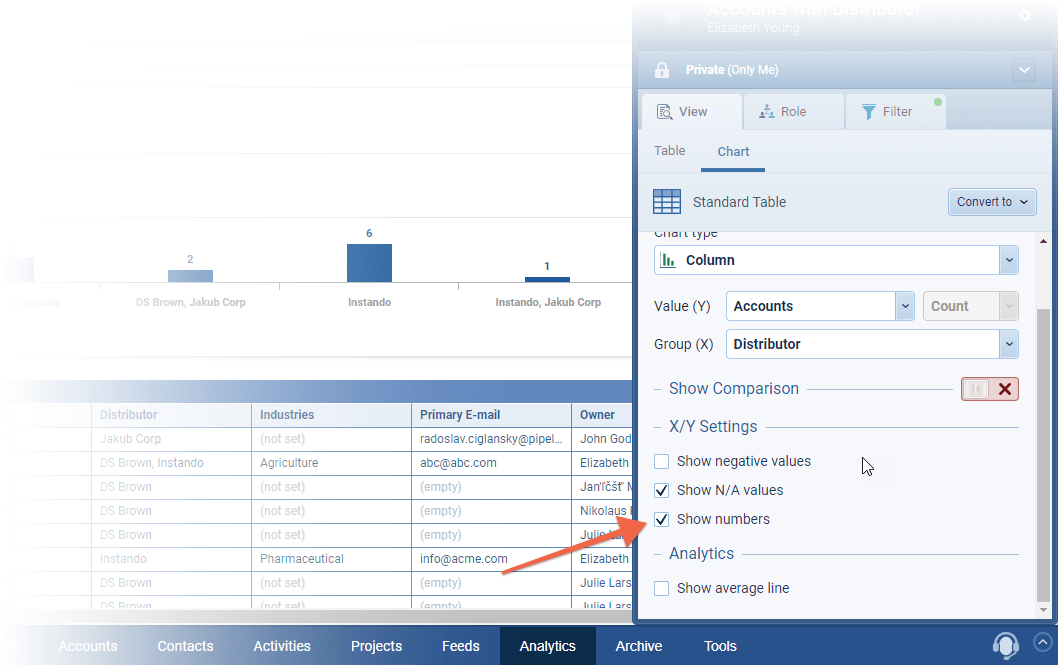Click the circled up-arrow icon in bottom bar
Viewport: 1058px width, 665px height.
1042,643
